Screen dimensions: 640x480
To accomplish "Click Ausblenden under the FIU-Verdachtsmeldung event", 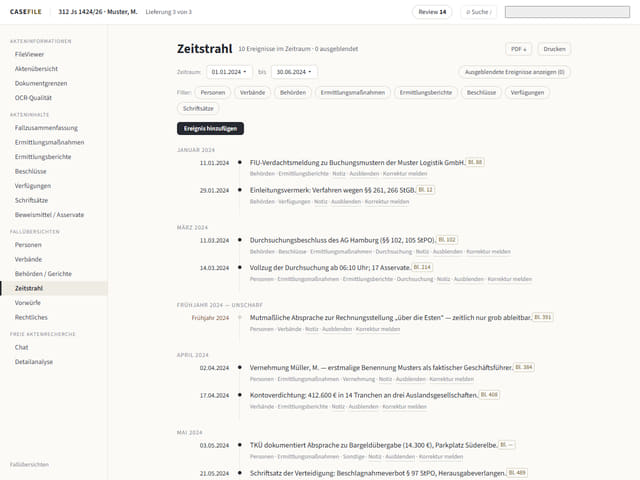I will (364, 173).
